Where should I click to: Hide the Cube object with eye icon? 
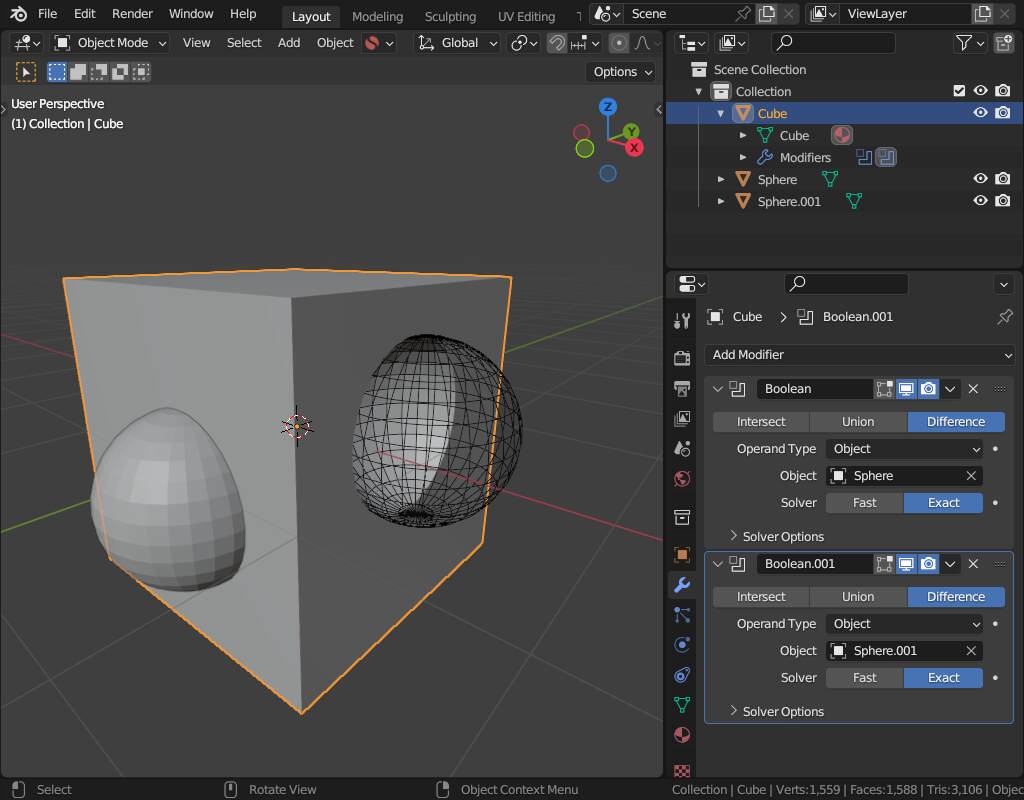click(x=980, y=113)
